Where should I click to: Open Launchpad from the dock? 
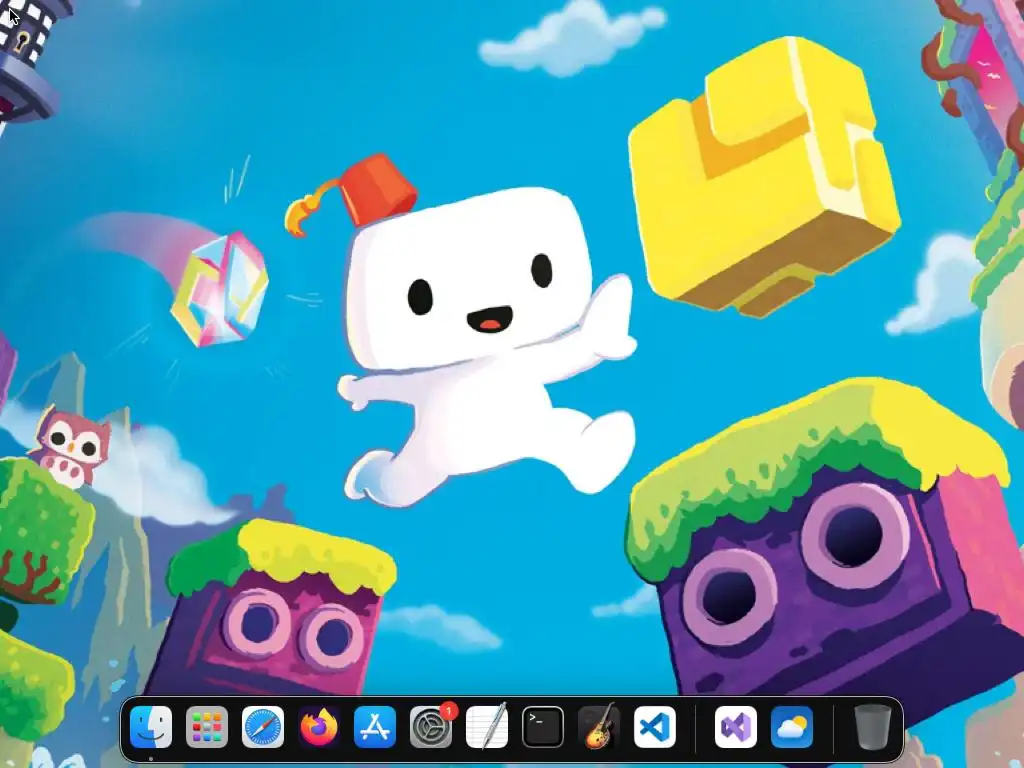[x=207, y=727]
